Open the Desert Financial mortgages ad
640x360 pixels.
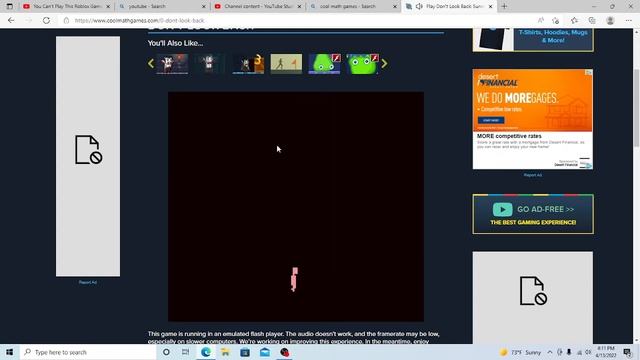tap(533, 119)
